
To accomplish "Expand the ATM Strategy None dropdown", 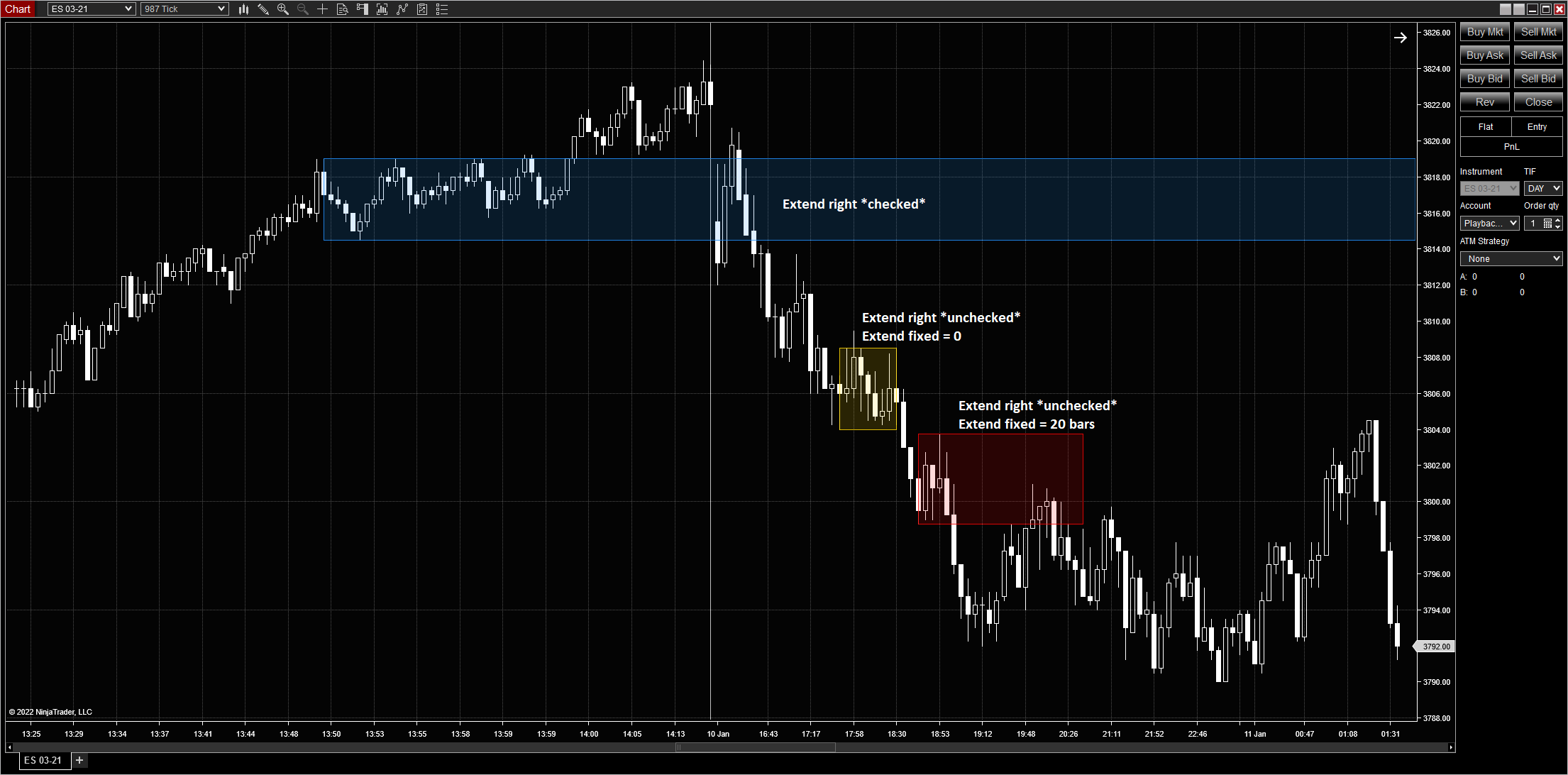I will tap(1511, 259).
